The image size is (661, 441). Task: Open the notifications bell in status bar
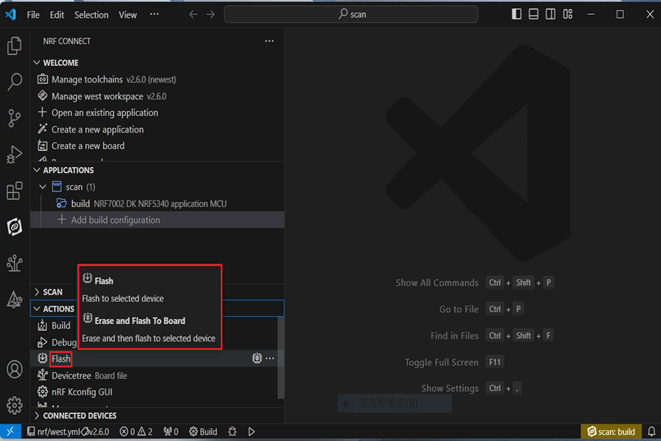tap(650, 432)
